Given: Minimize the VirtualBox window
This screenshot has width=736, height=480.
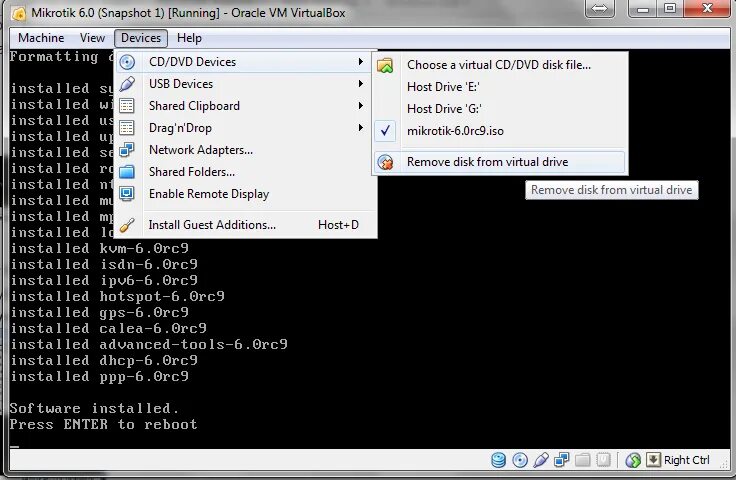Looking at the screenshot, I should [643, 8].
